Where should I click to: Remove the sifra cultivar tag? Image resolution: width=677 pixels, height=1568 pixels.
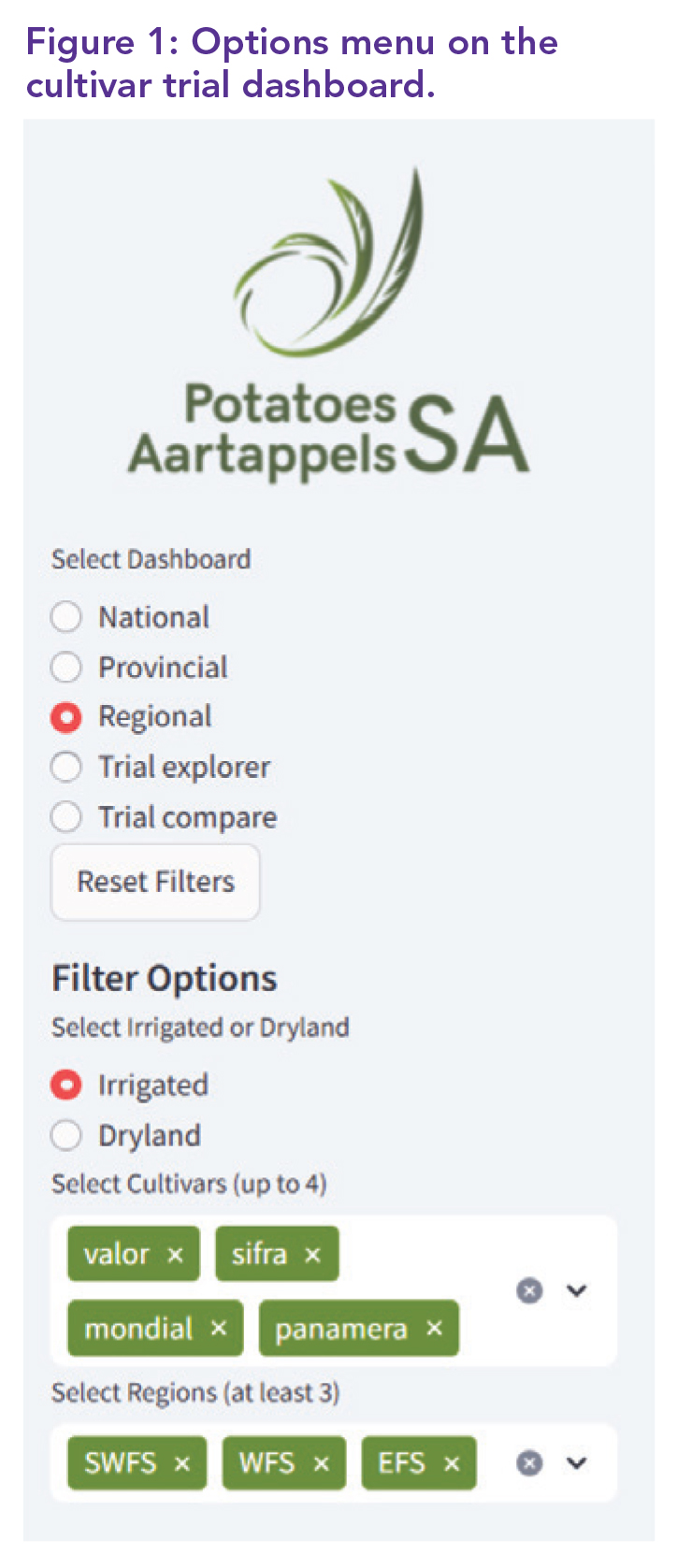click(x=313, y=1255)
